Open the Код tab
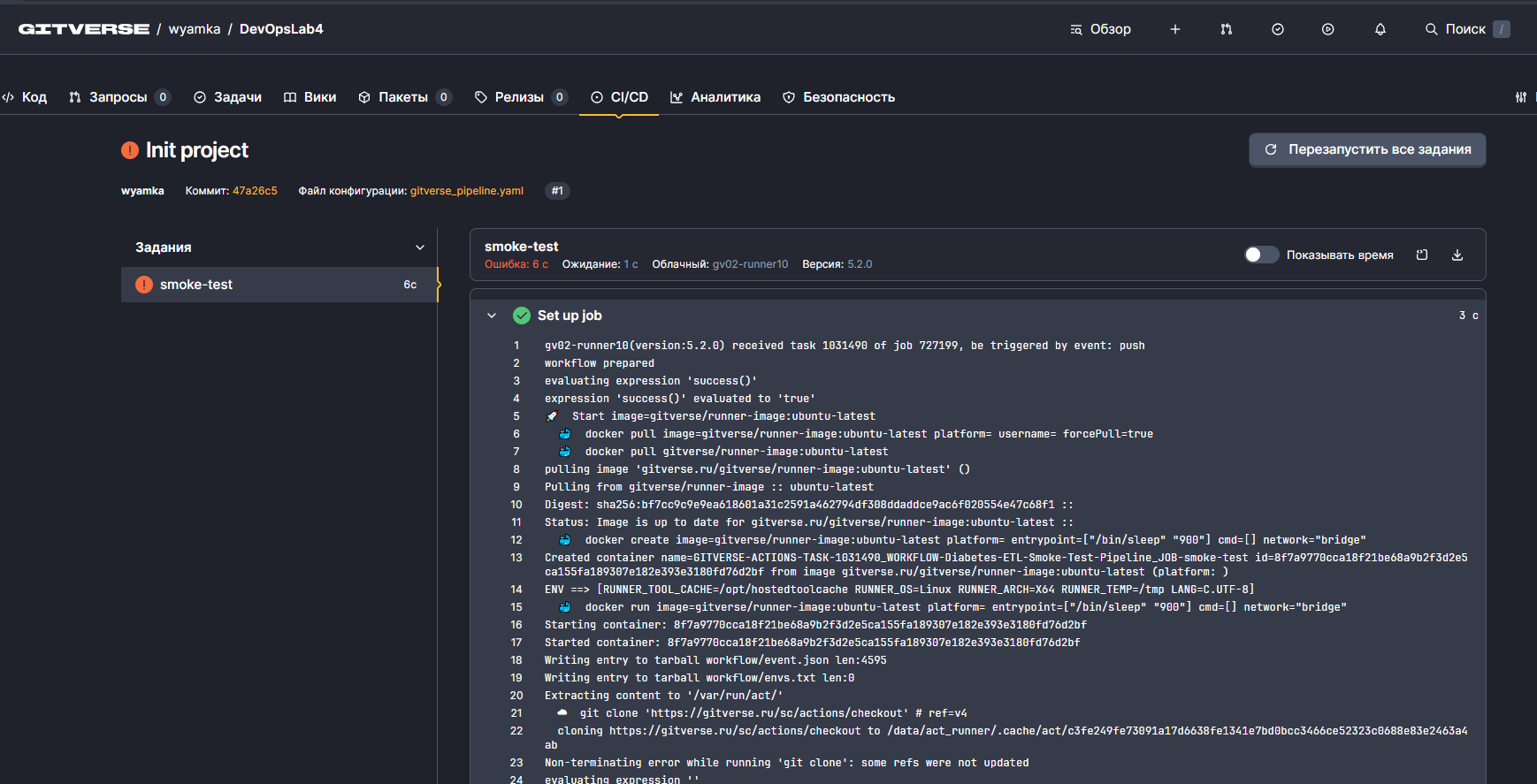This screenshot has height=784, width=1537. pos(25,97)
